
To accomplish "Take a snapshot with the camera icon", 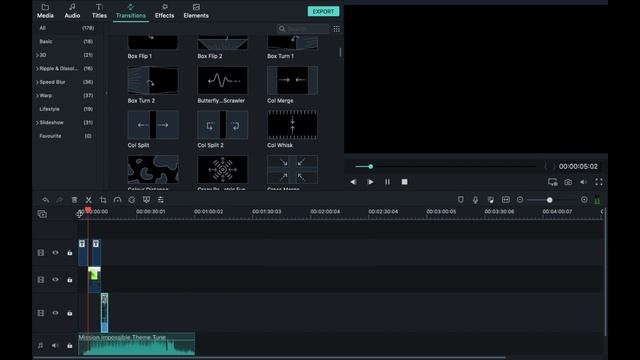I will tap(568, 182).
